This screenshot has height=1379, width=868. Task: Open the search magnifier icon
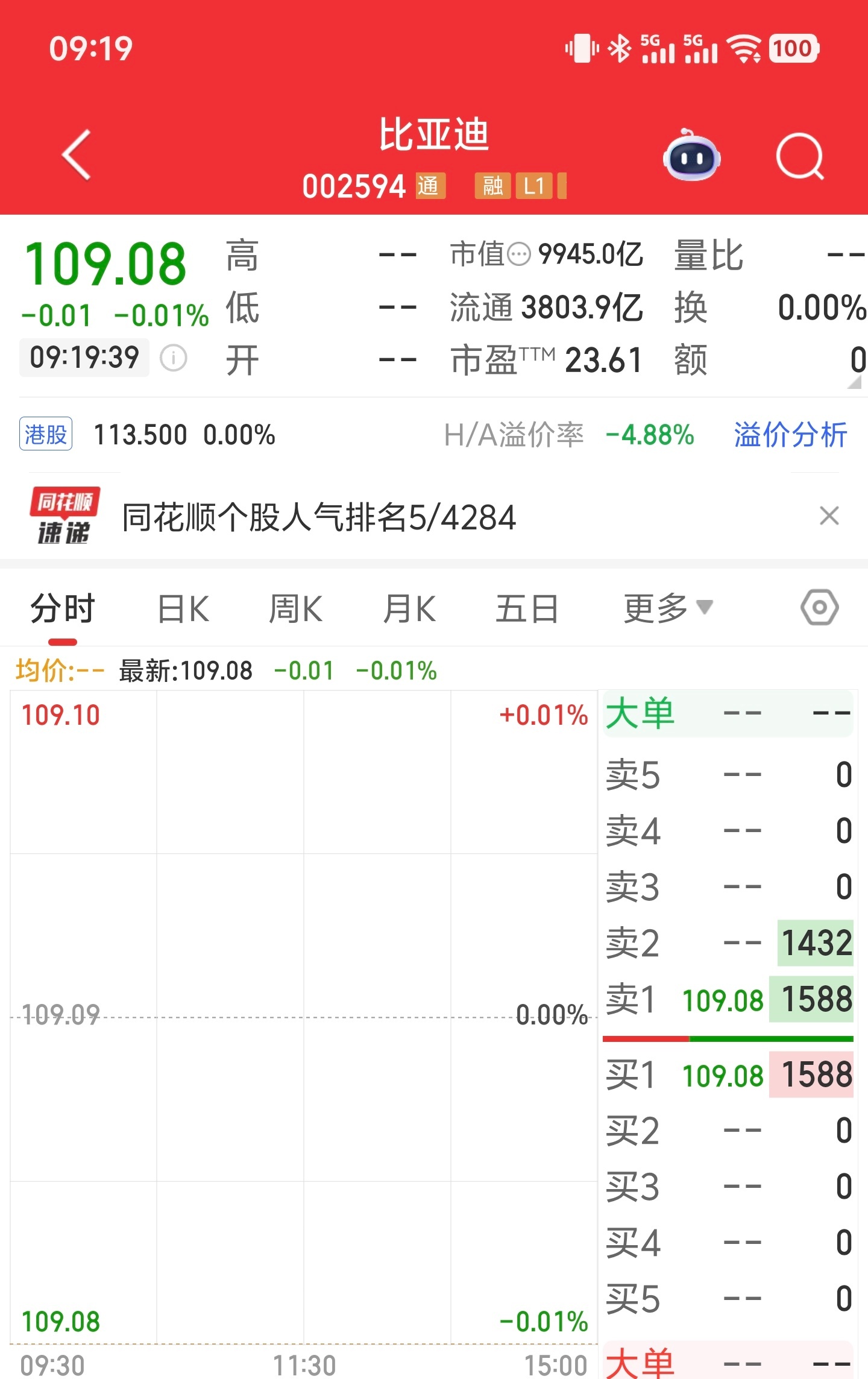click(800, 156)
